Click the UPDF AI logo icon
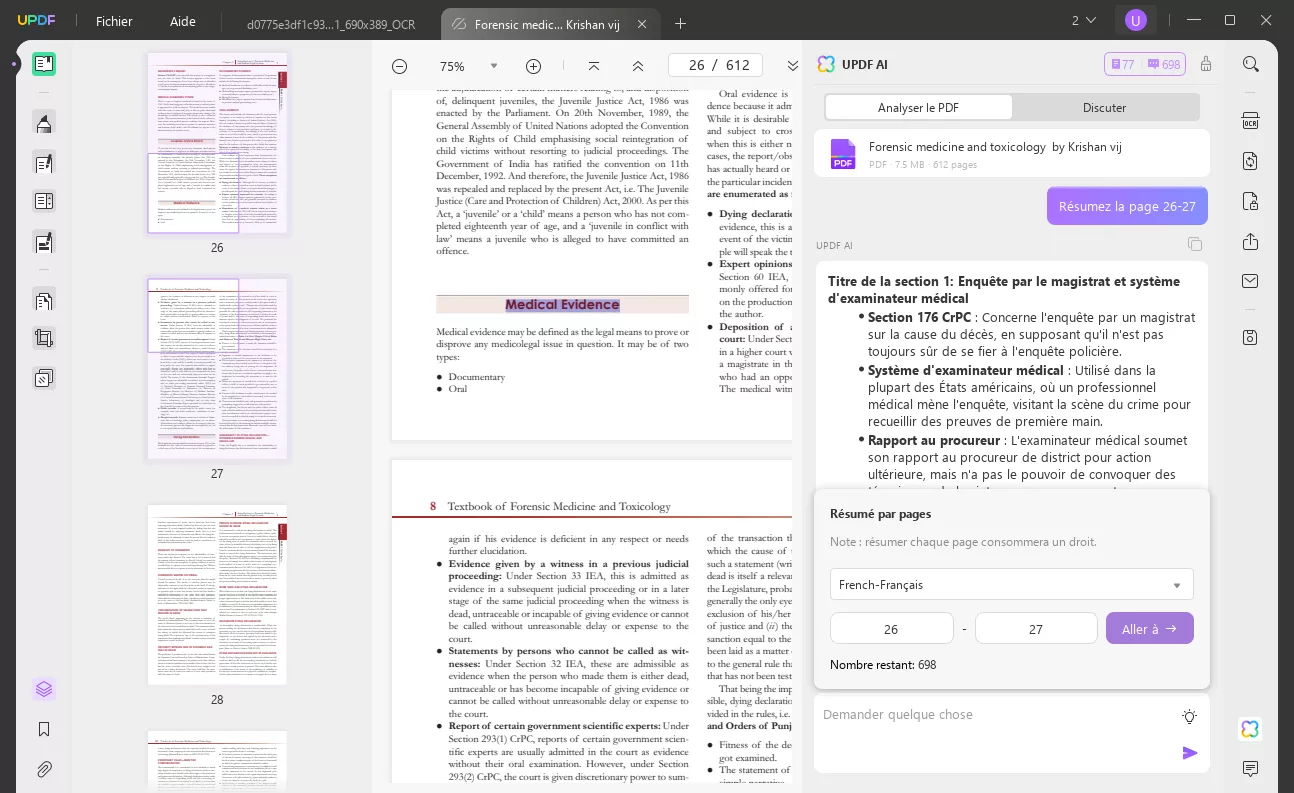1294x793 pixels. click(826, 64)
